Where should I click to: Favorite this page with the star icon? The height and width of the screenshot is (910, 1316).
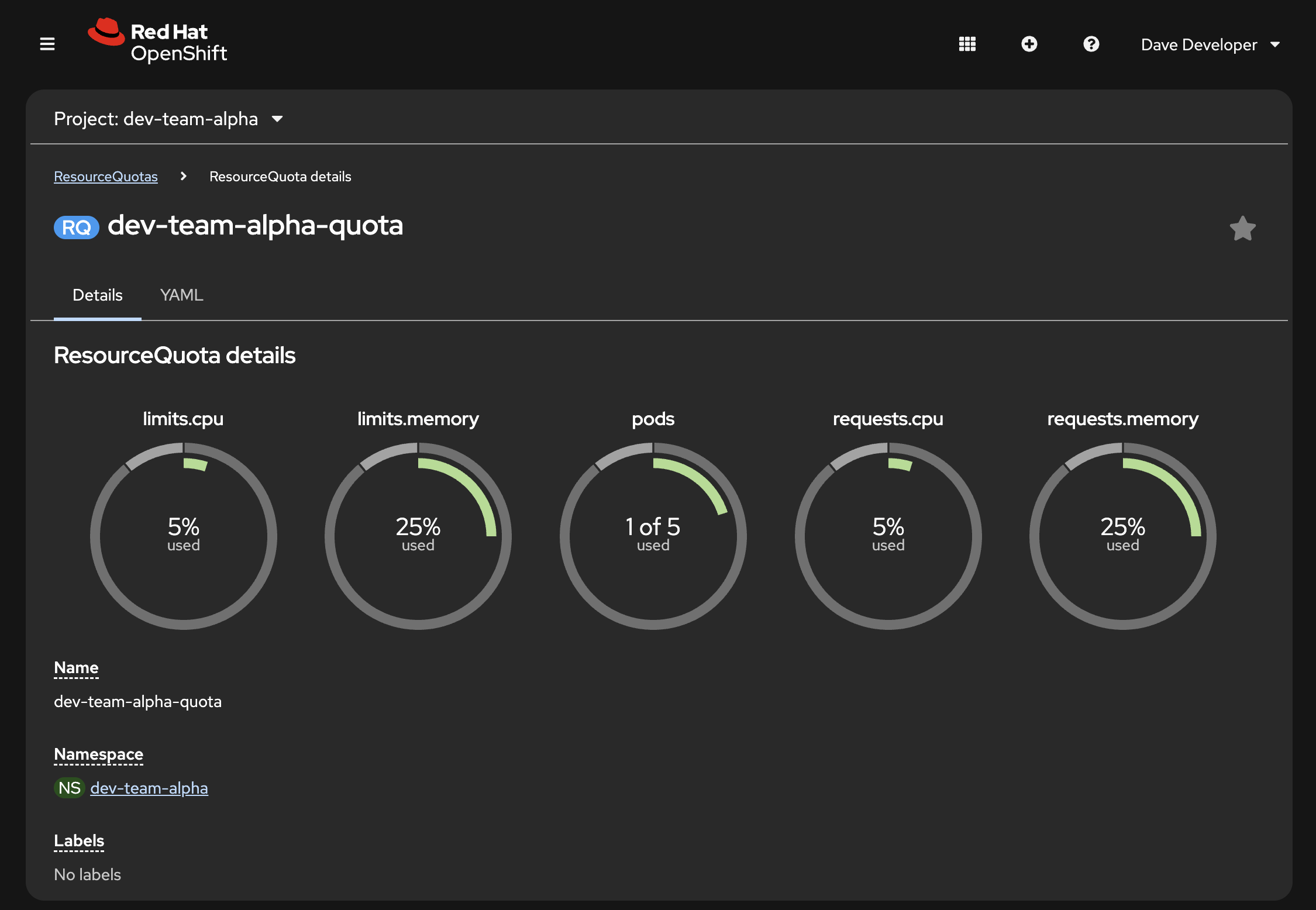point(1242,229)
